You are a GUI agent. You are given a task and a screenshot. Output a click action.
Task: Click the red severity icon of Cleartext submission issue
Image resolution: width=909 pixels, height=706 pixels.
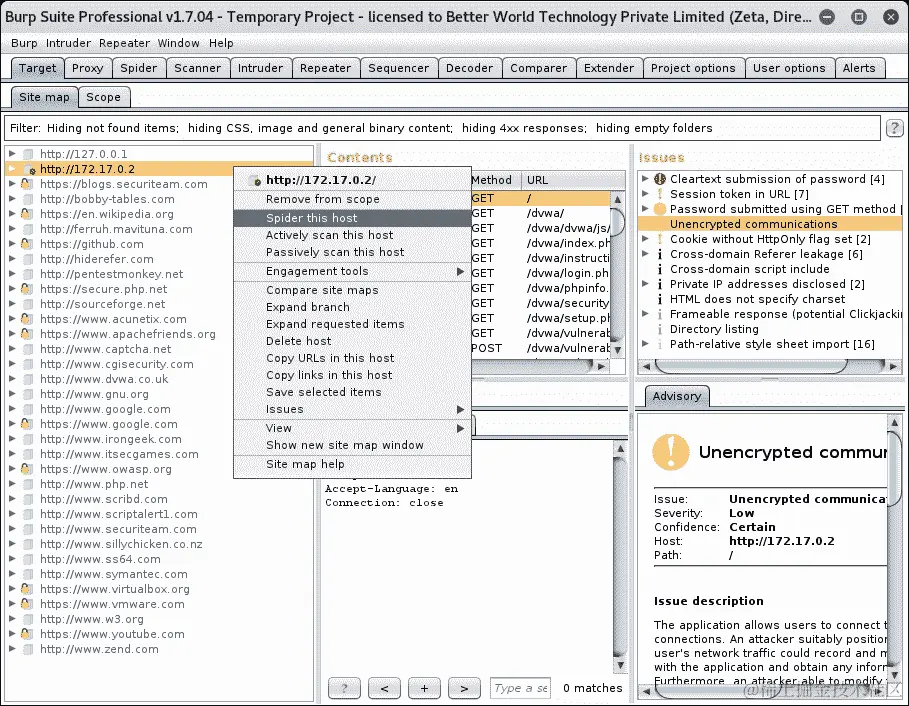tap(660, 179)
